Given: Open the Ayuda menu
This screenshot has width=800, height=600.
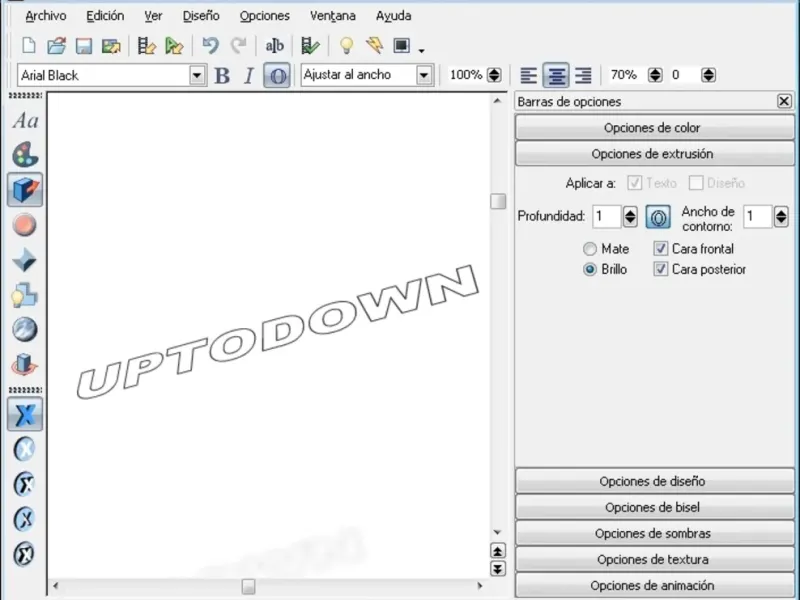Looking at the screenshot, I should [x=393, y=16].
